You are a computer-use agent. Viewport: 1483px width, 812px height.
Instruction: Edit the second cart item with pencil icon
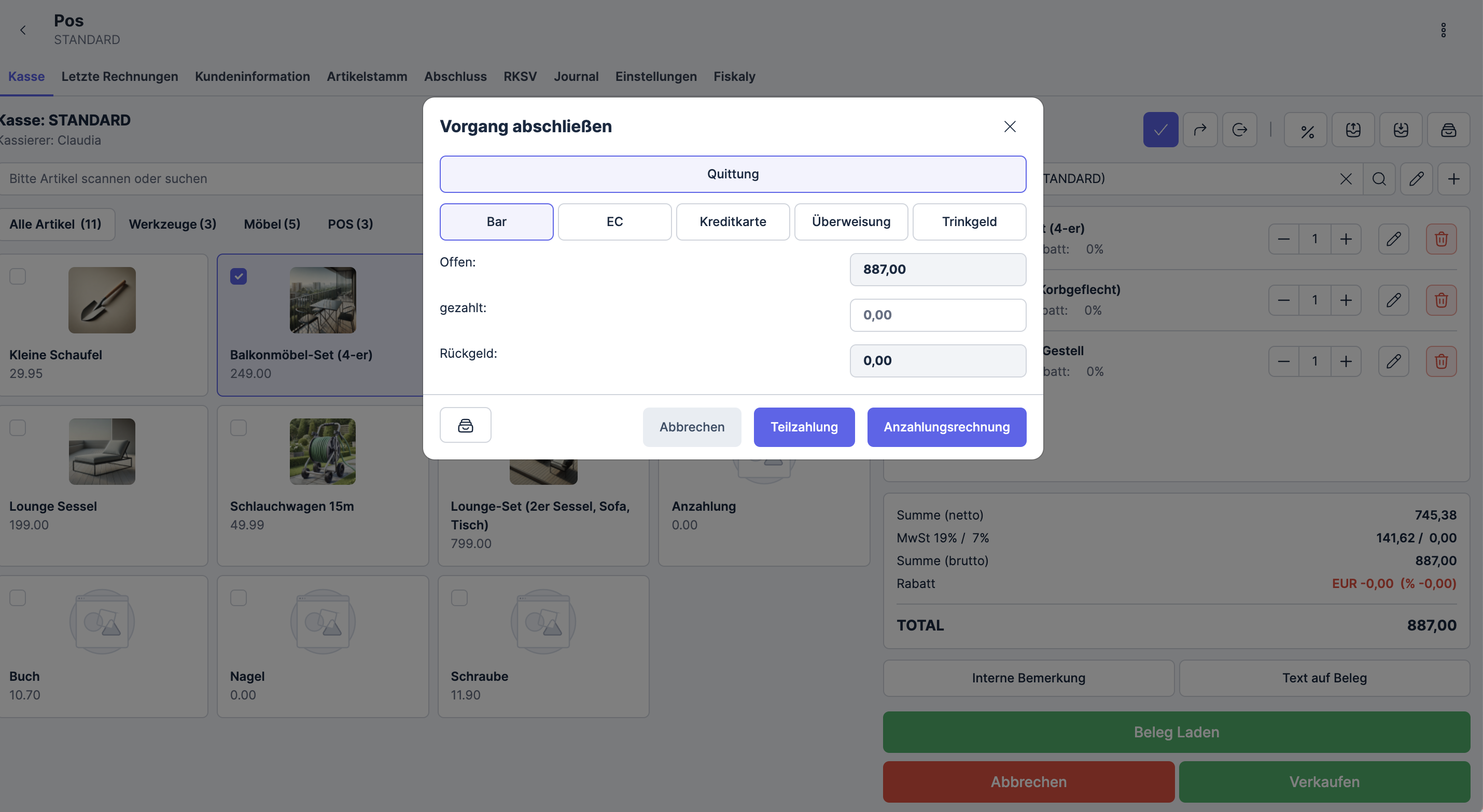tap(1393, 300)
